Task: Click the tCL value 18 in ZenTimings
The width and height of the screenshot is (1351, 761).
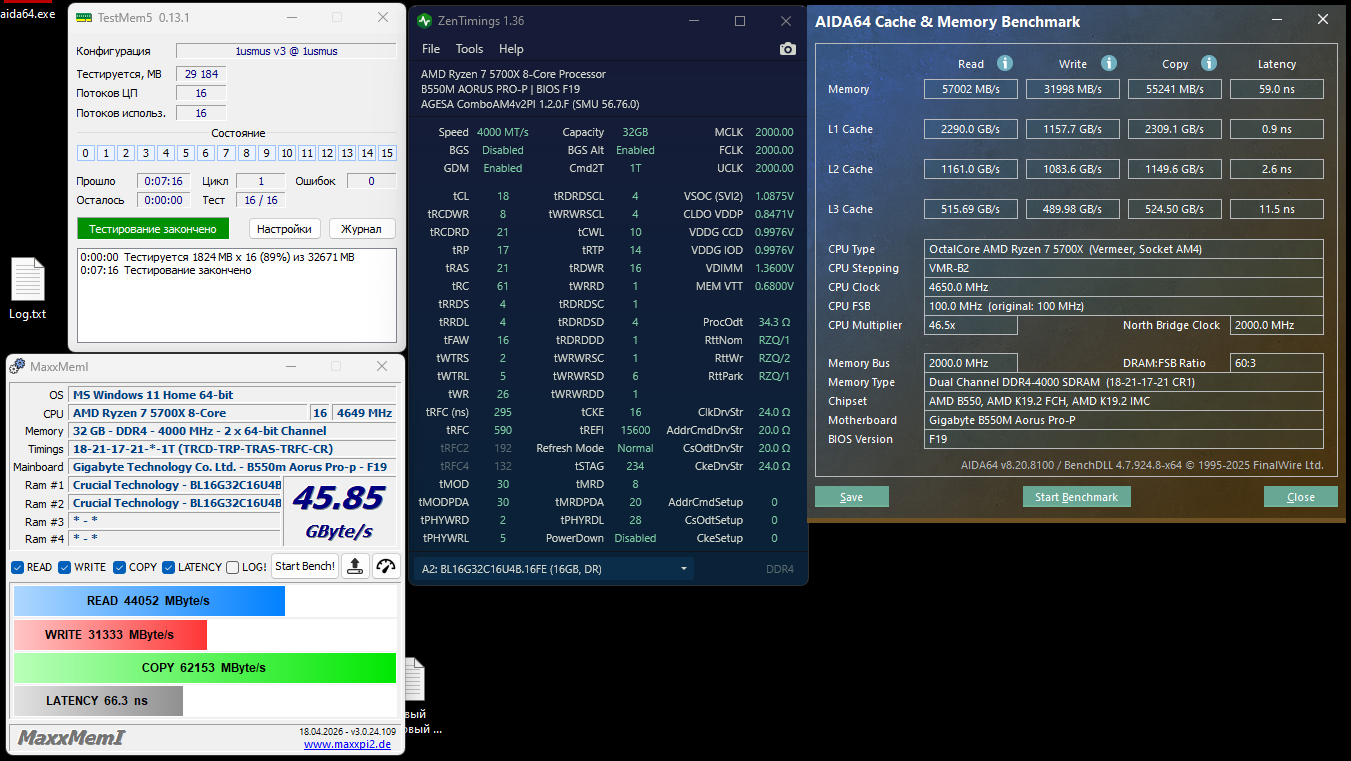Action: coord(503,196)
